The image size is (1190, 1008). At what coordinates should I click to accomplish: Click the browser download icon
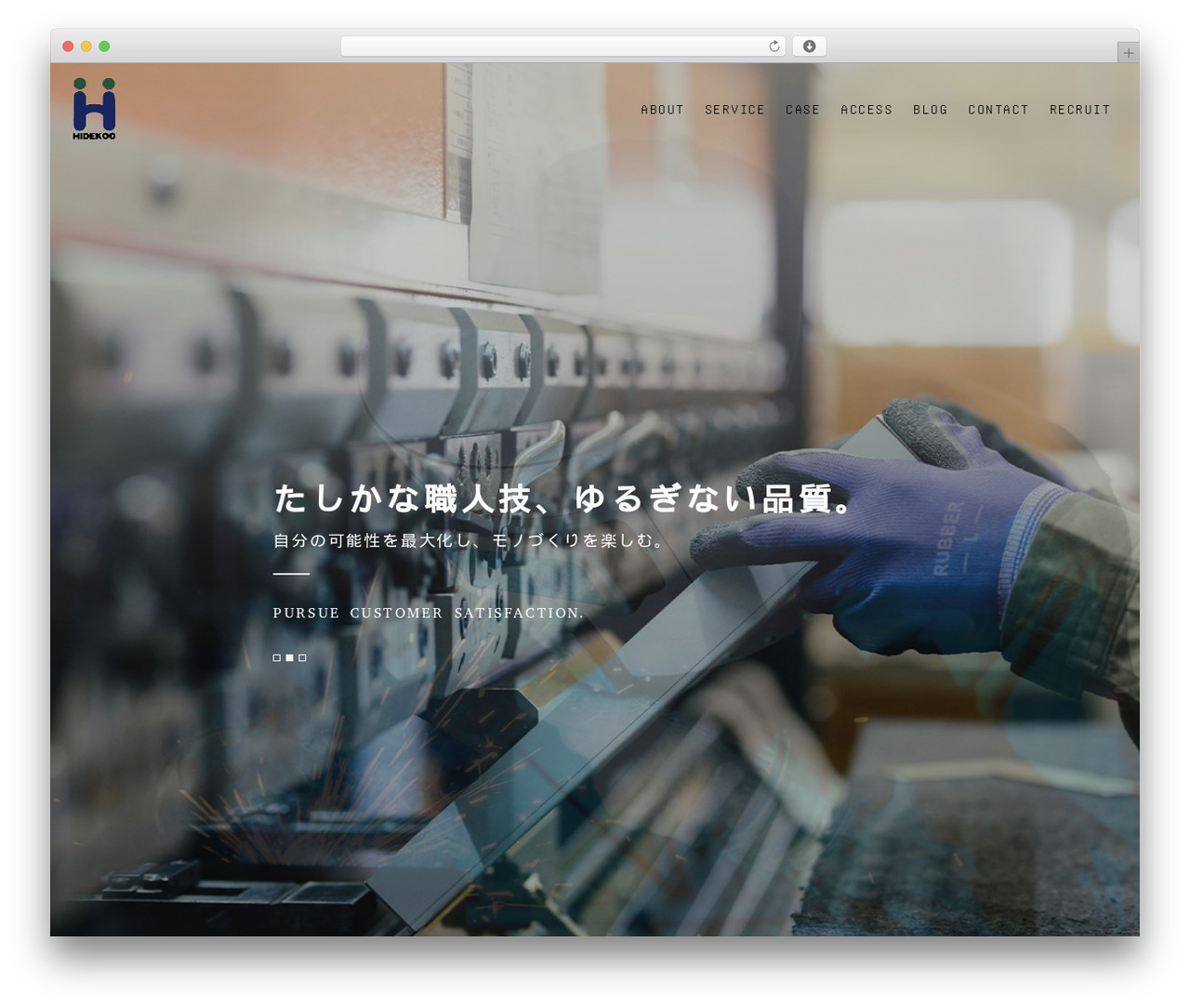(809, 46)
